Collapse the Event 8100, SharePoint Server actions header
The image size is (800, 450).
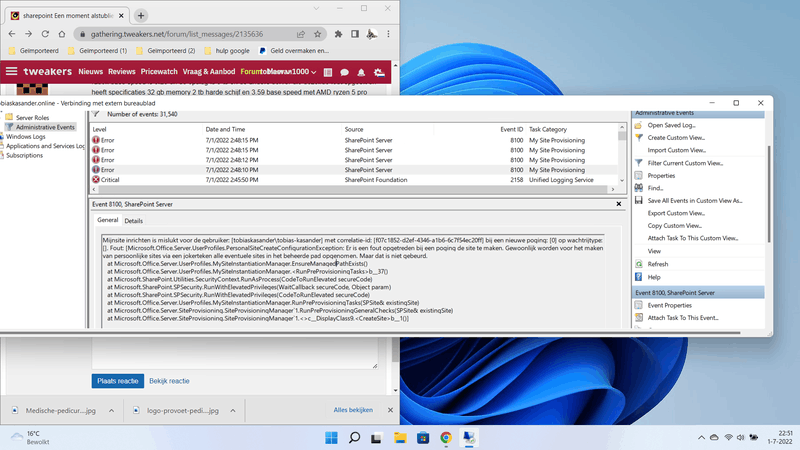tap(698, 293)
